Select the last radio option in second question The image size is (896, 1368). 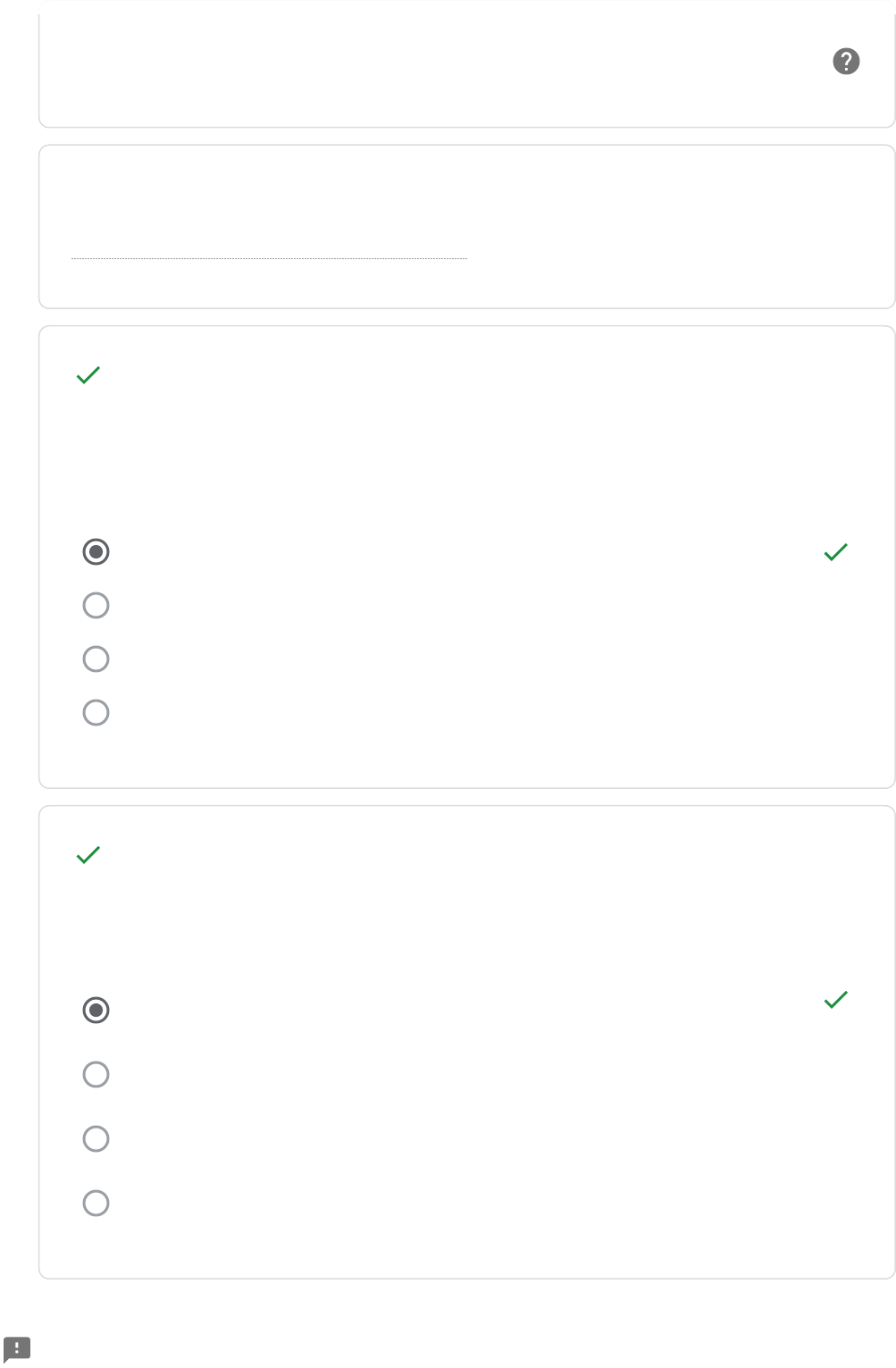[96, 1203]
